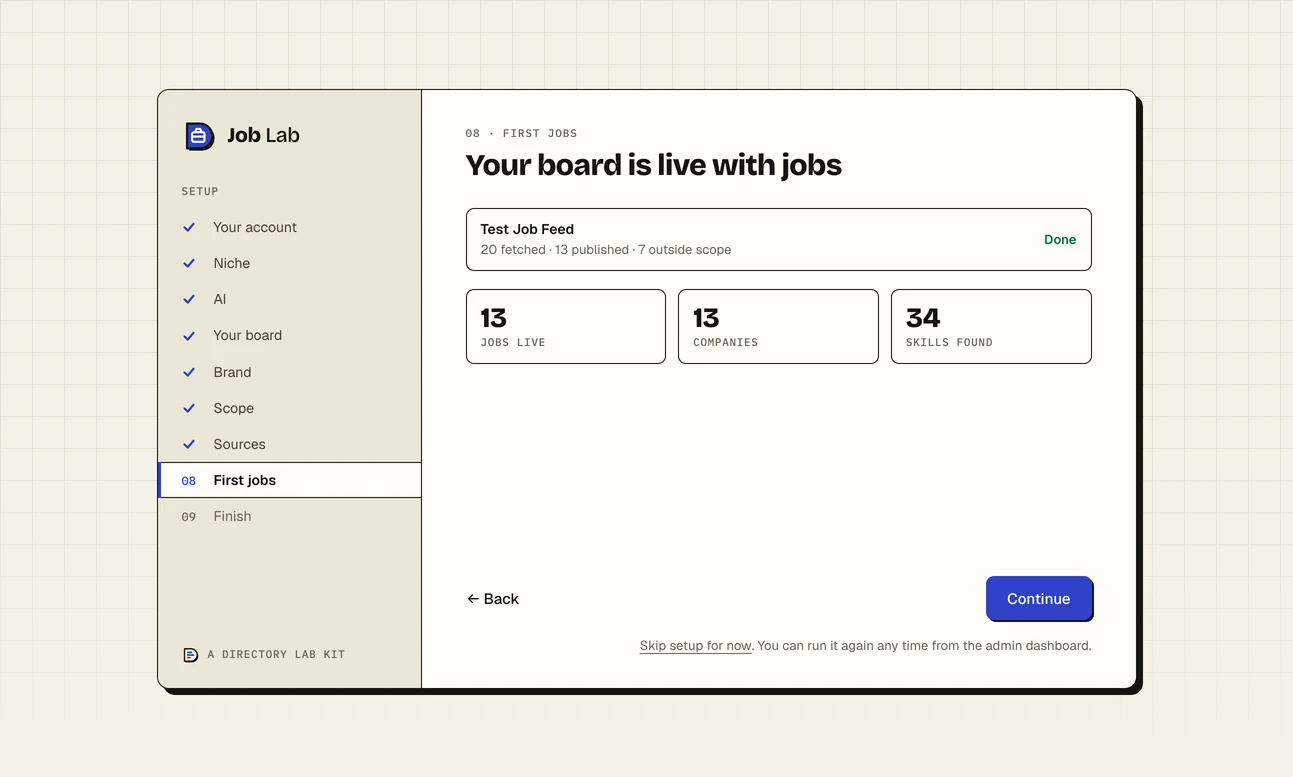Open the Brand setup step

[x=290, y=372]
